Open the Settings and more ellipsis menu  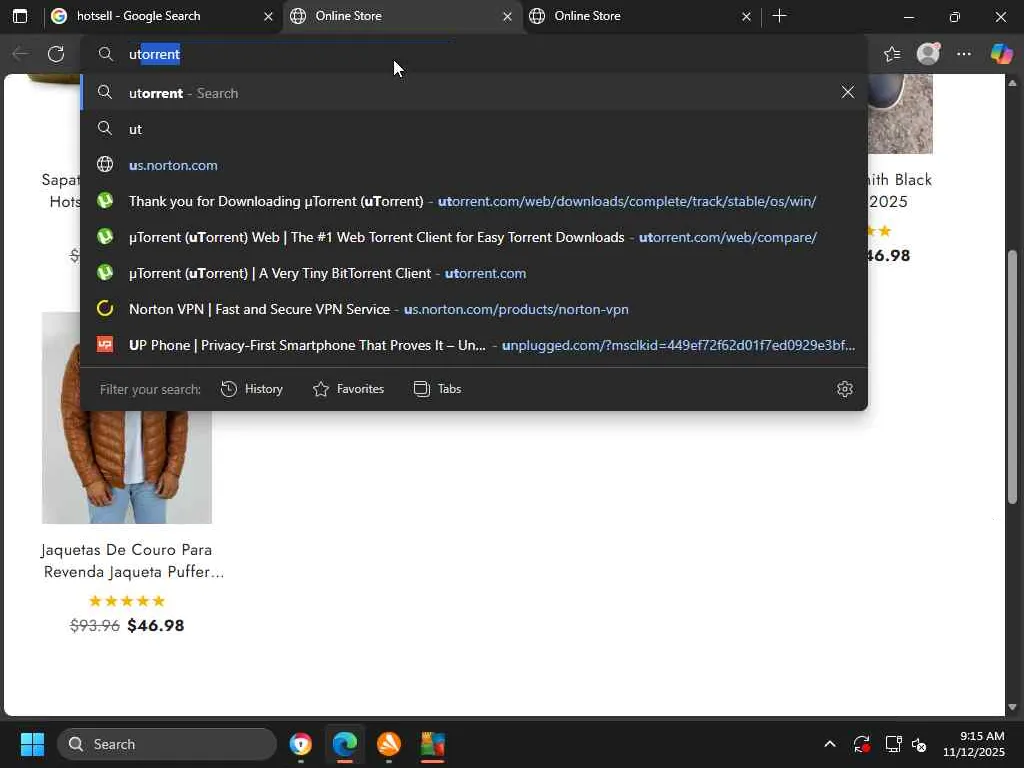click(x=964, y=54)
